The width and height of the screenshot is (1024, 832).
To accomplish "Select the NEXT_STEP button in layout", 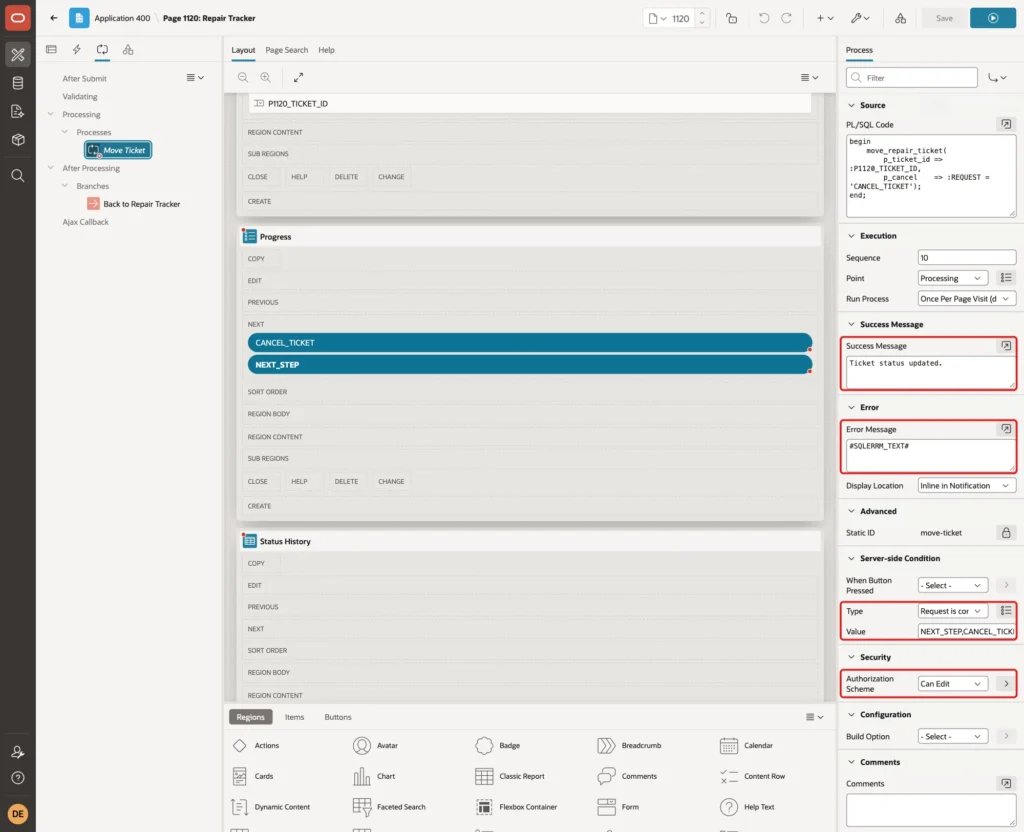I will click(x=530, y=365).
